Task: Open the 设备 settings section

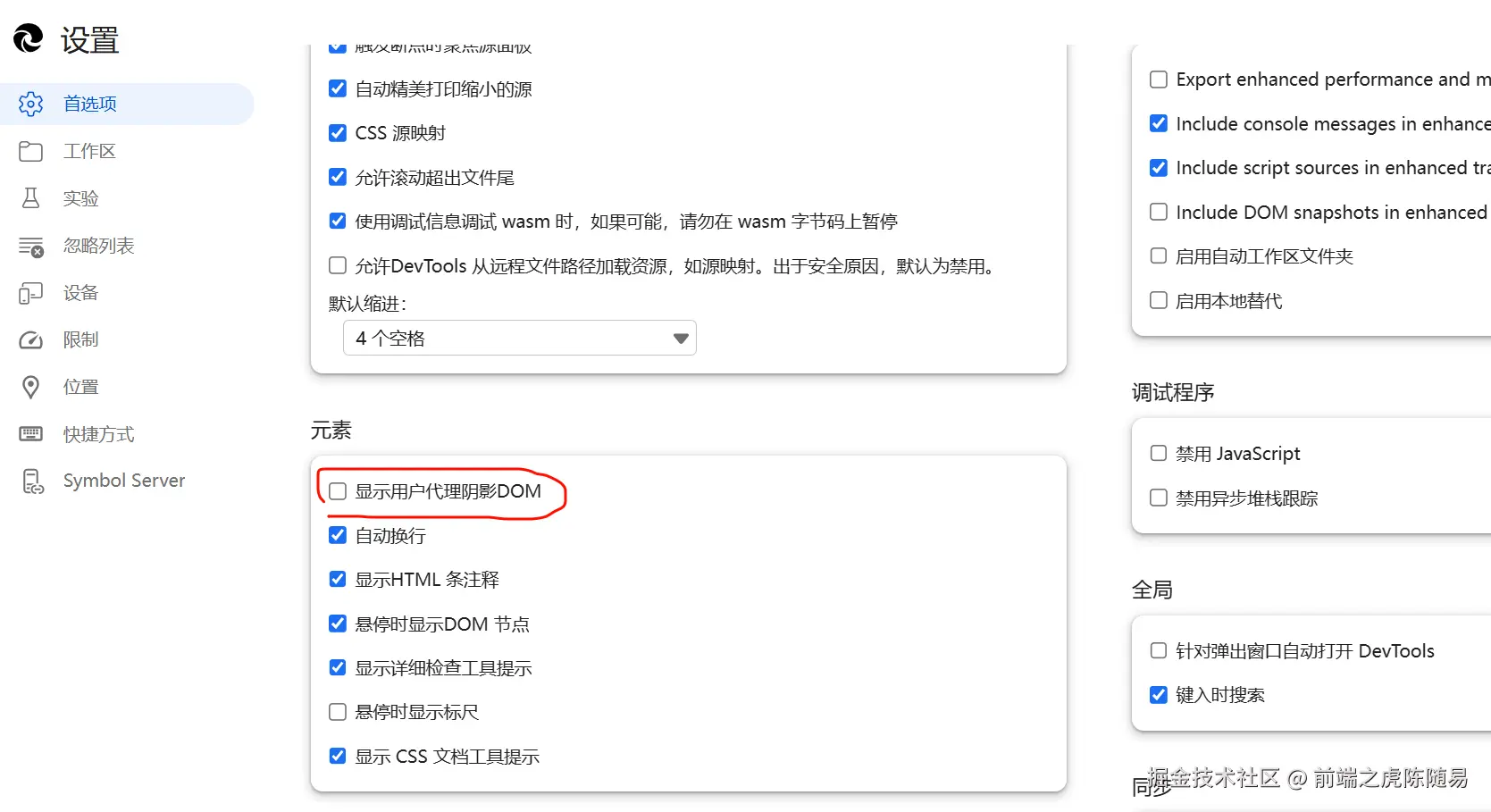Action: pos(80,292)
